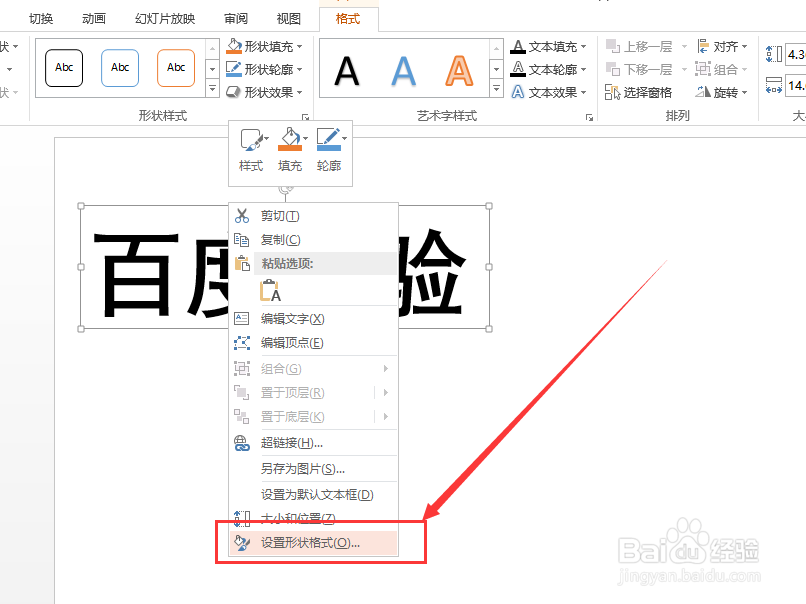Screen dimensions: 806x604
Task: Click the Group (组合) ribbon icon
Action: pyautogui.click(x=703, y=69)
